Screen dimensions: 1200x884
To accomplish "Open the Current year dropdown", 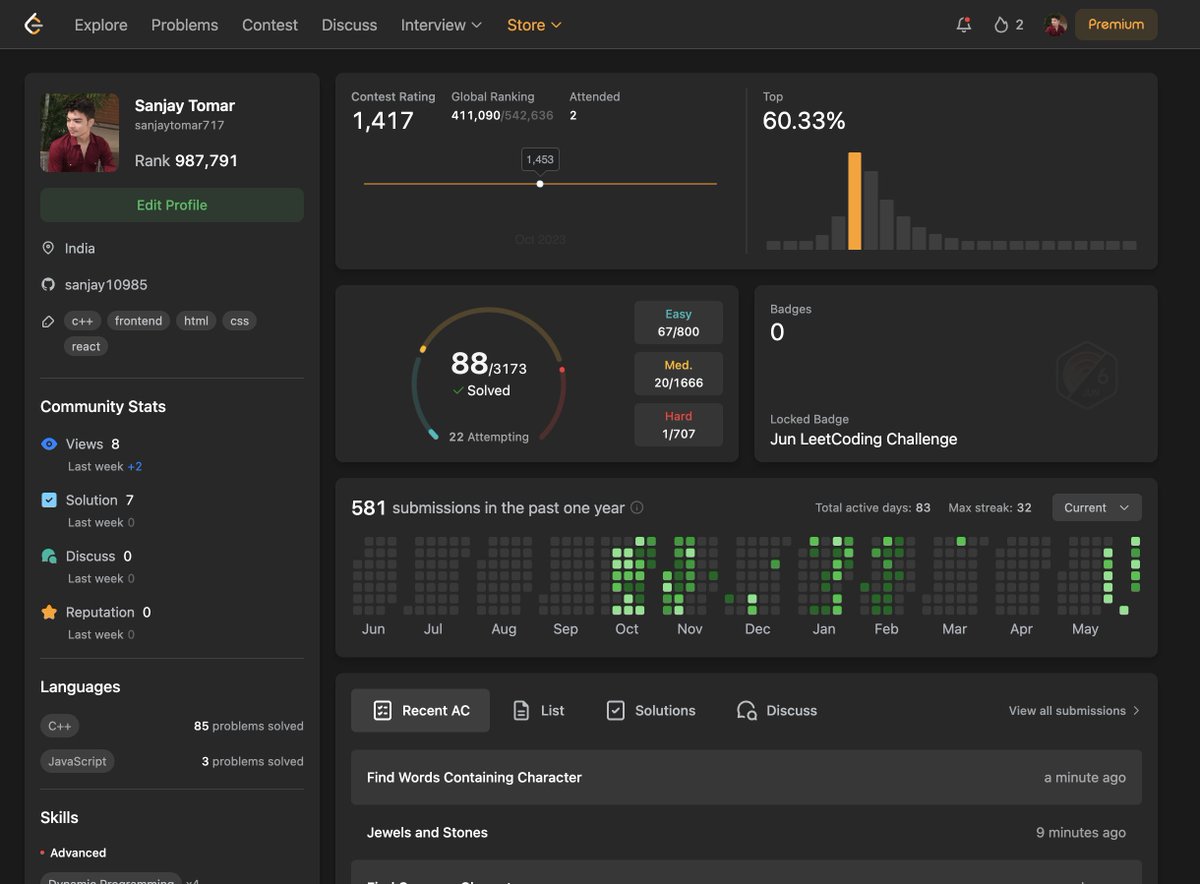I will (x=1097, y=508).
